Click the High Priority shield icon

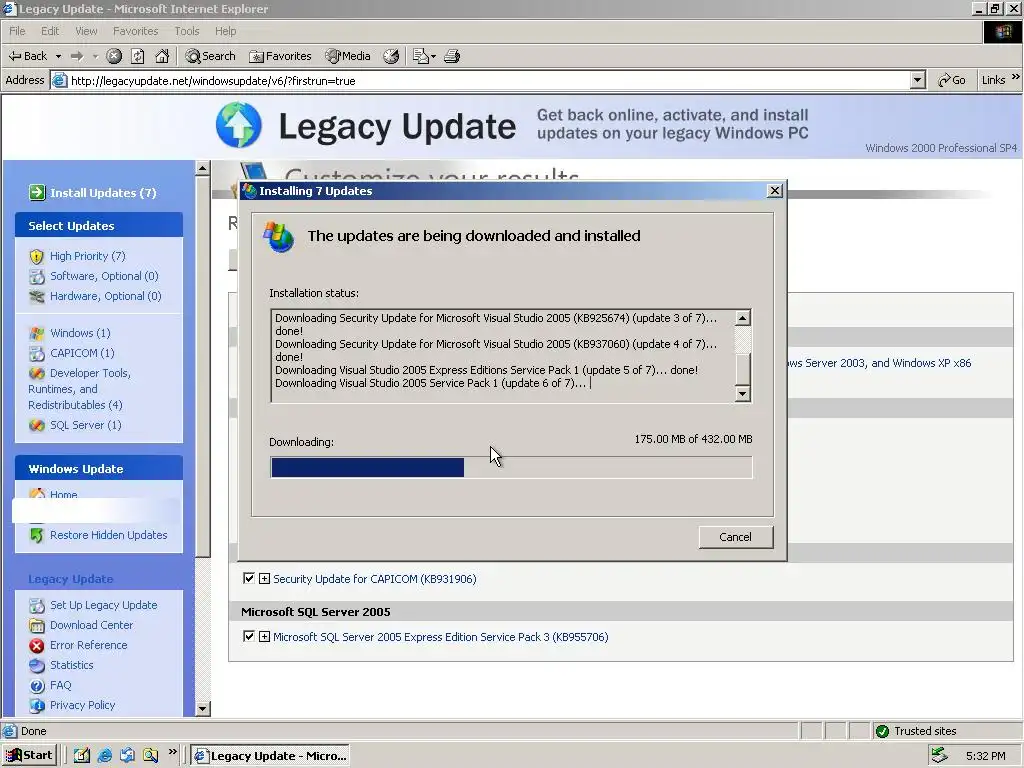click(x=37, y=256)
